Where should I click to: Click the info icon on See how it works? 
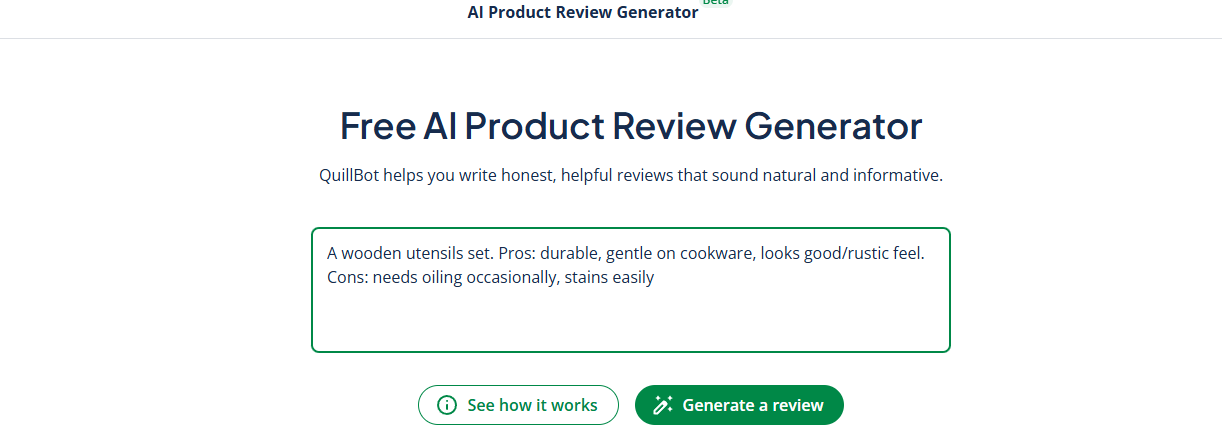coord(447,405)
